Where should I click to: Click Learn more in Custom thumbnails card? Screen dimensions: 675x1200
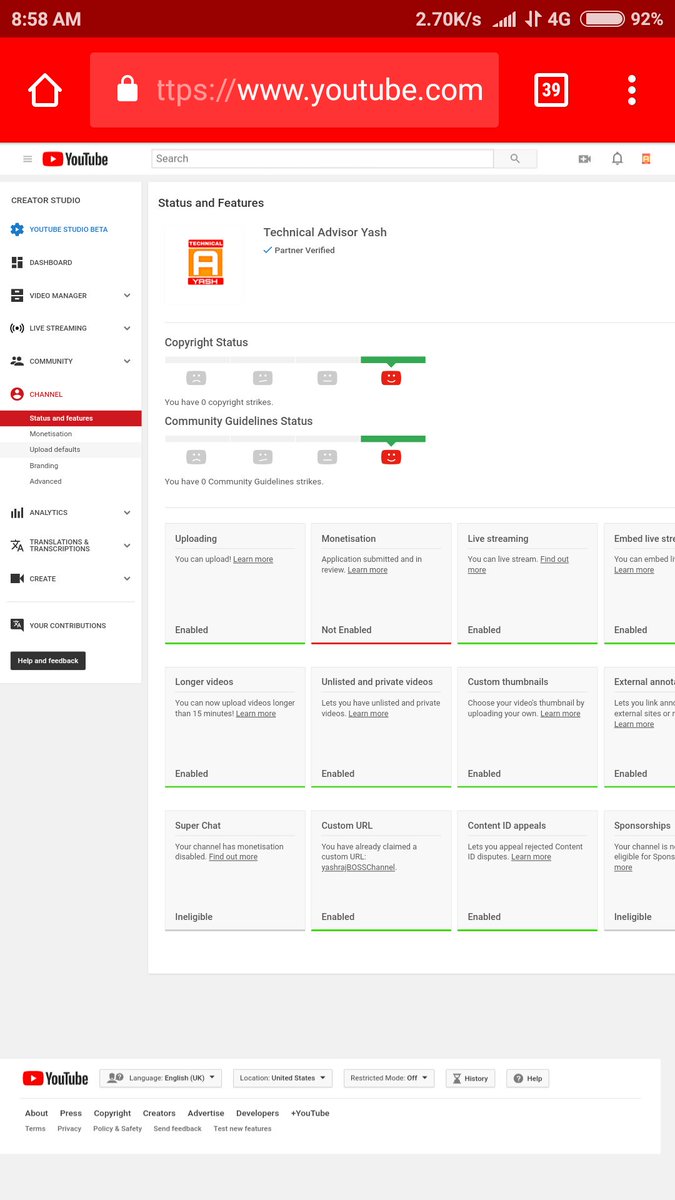click(561, 714)
